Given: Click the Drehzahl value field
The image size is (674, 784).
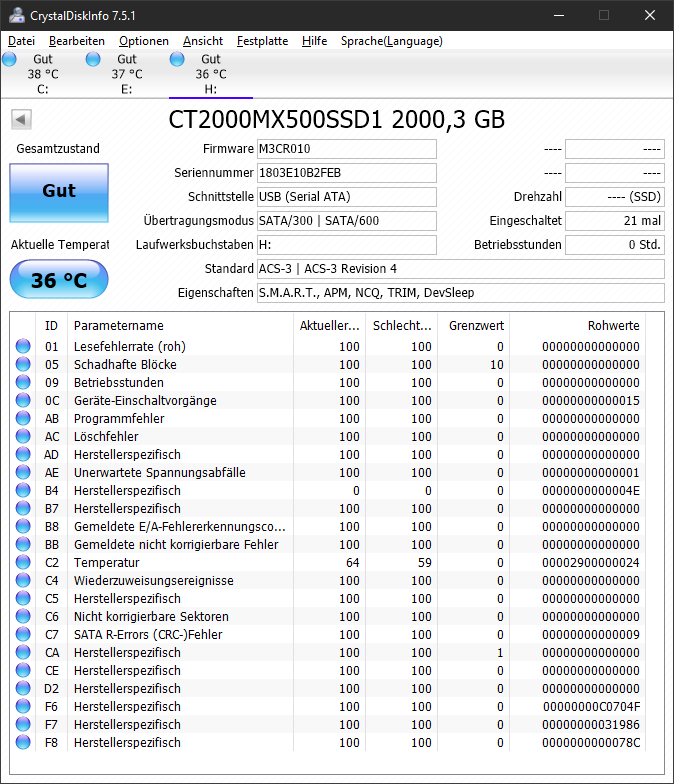Looking at the screenshot, I should click(614, 197).
